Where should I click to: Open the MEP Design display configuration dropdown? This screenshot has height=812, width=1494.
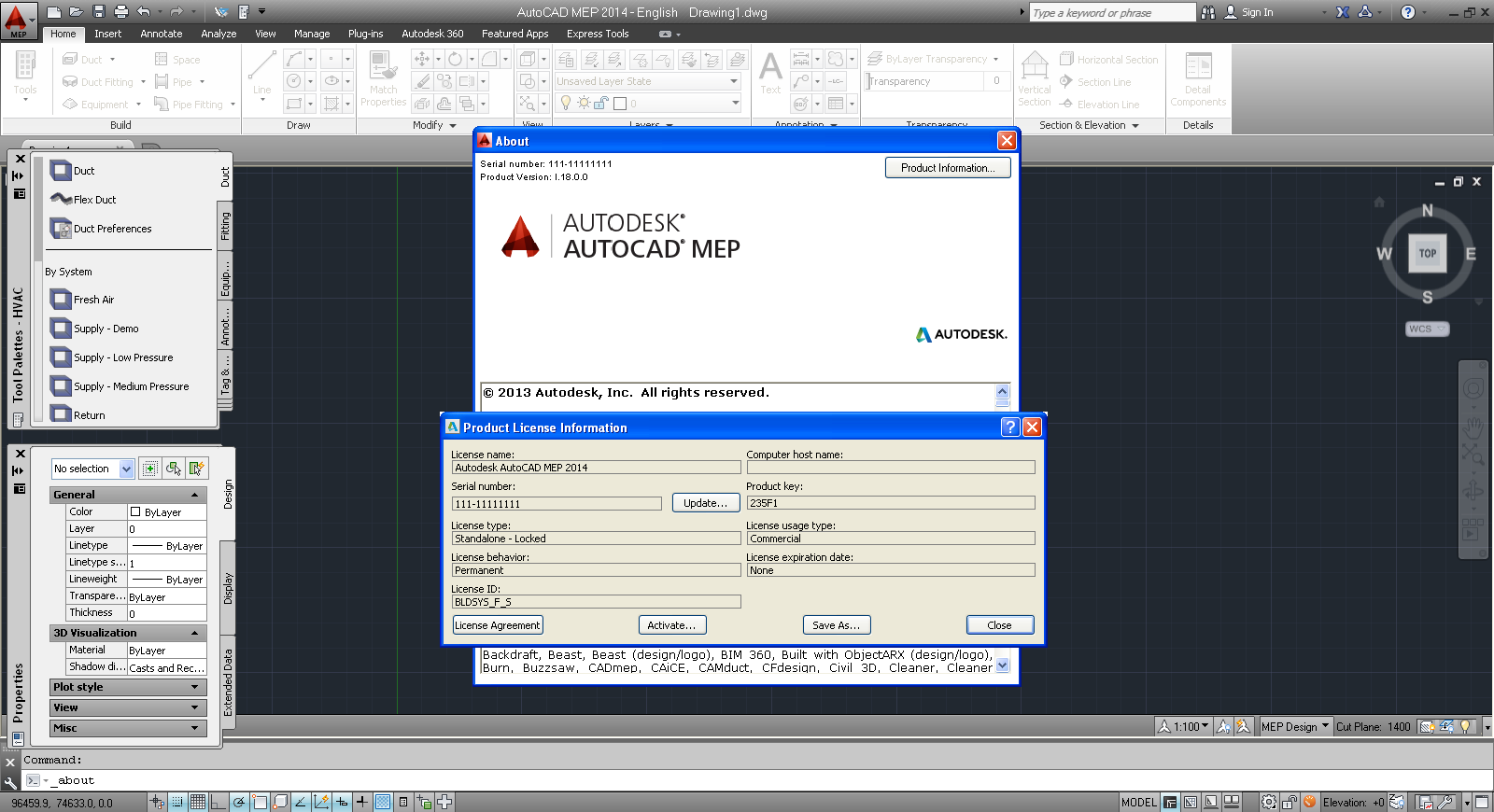coord(1295,726)
